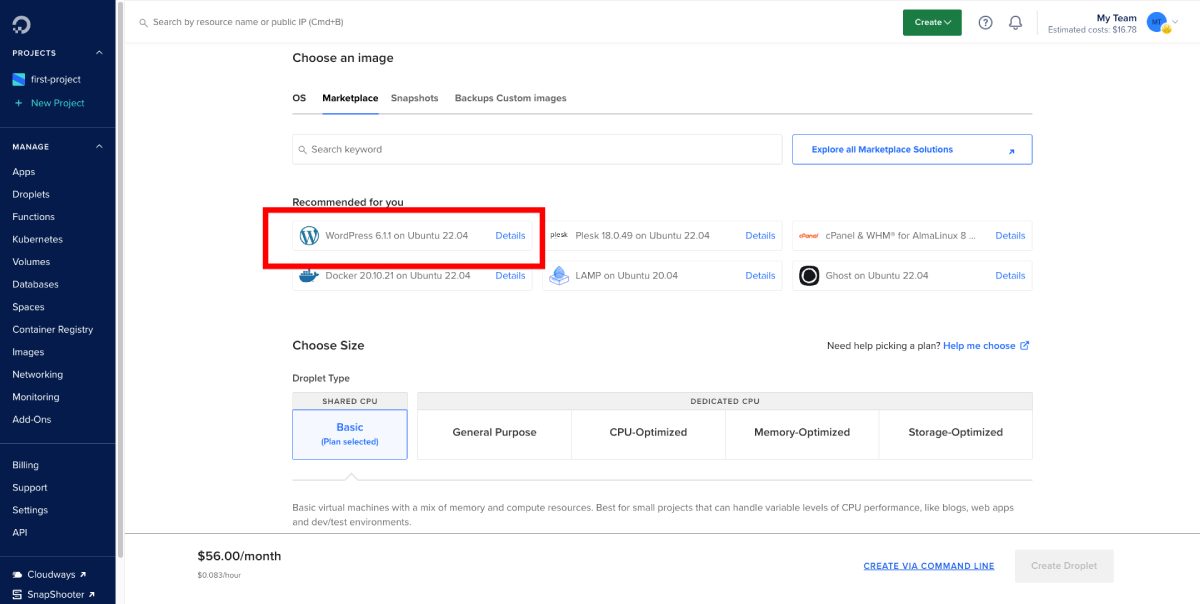Image resolution: width=1200 pixels, height=604 pixels.
Task: Click the plus icon beside New Project
Action: pos(18,103)
